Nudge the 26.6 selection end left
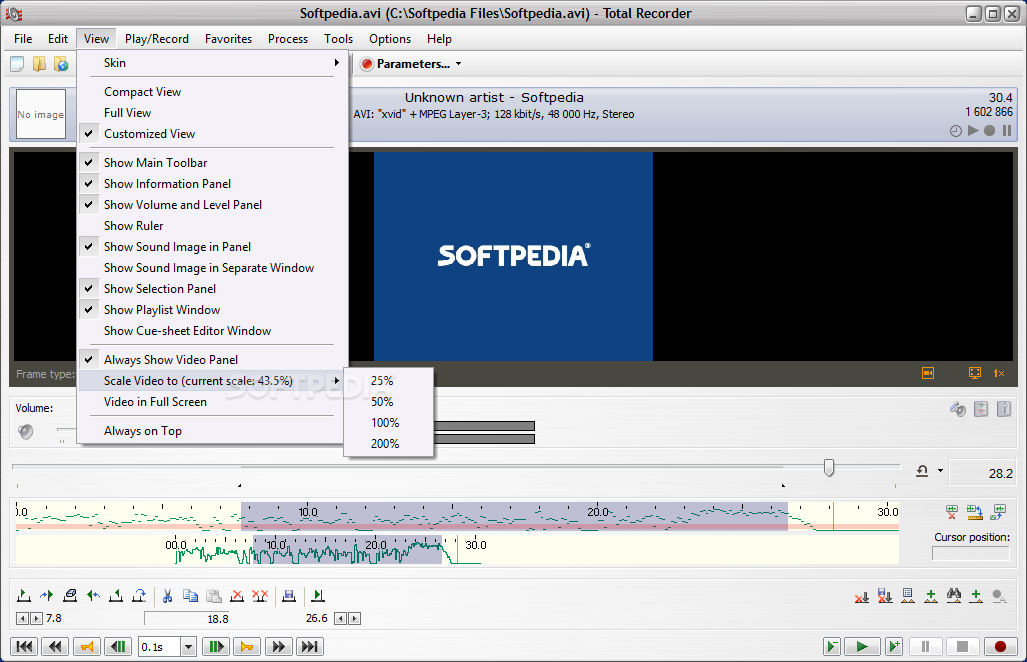1027x662 pixels. pos(340,618)
